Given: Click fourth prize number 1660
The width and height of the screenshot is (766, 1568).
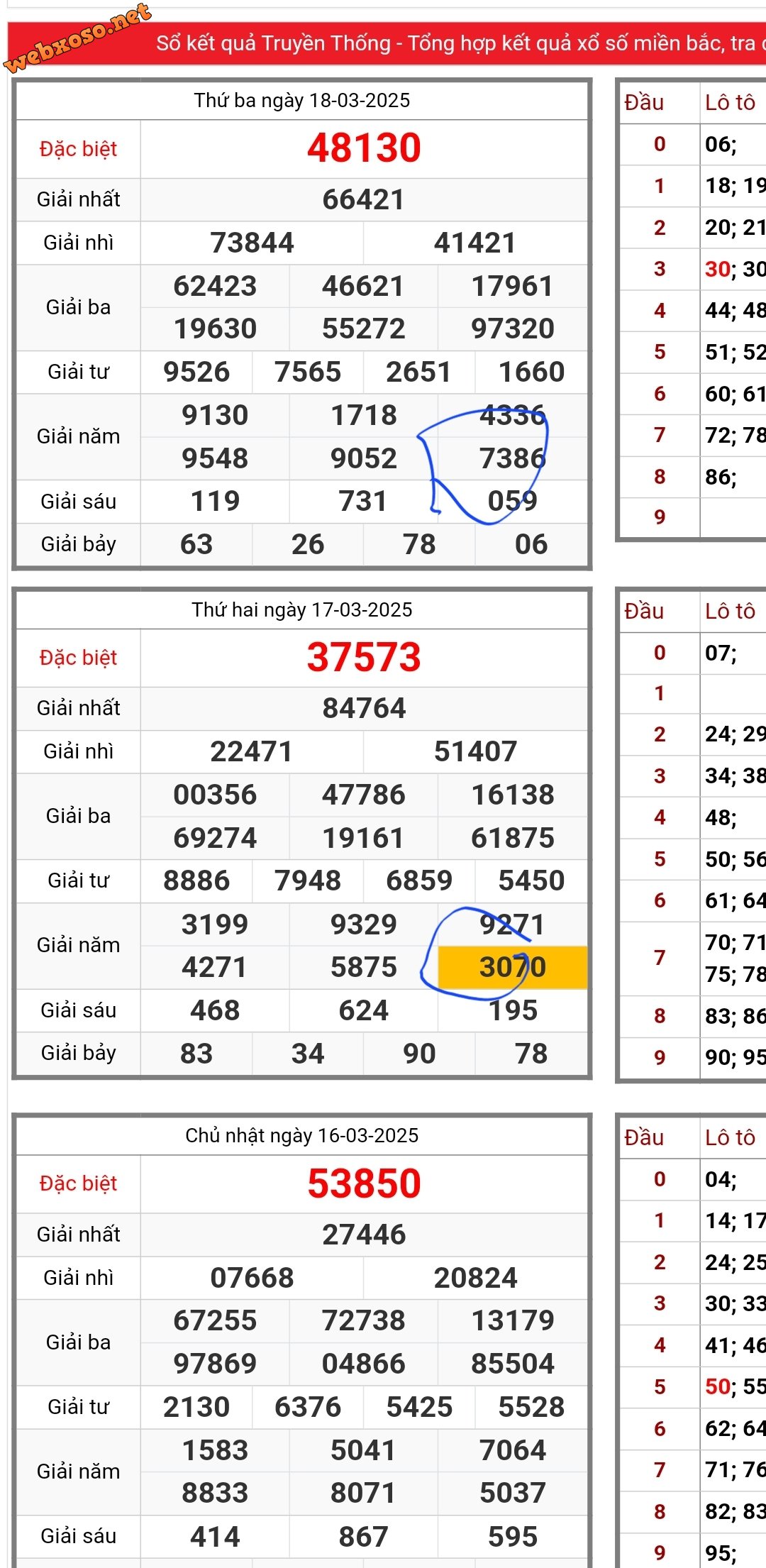Looking at the screenshot, I should pyautogui.click(x=531, y=372).
